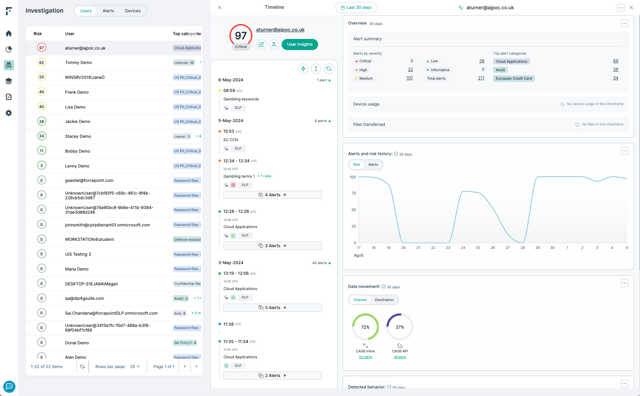The image size is (640, 396).
Task: Open the alerts link under CASB Inline
Action: [x=365, y=357]
